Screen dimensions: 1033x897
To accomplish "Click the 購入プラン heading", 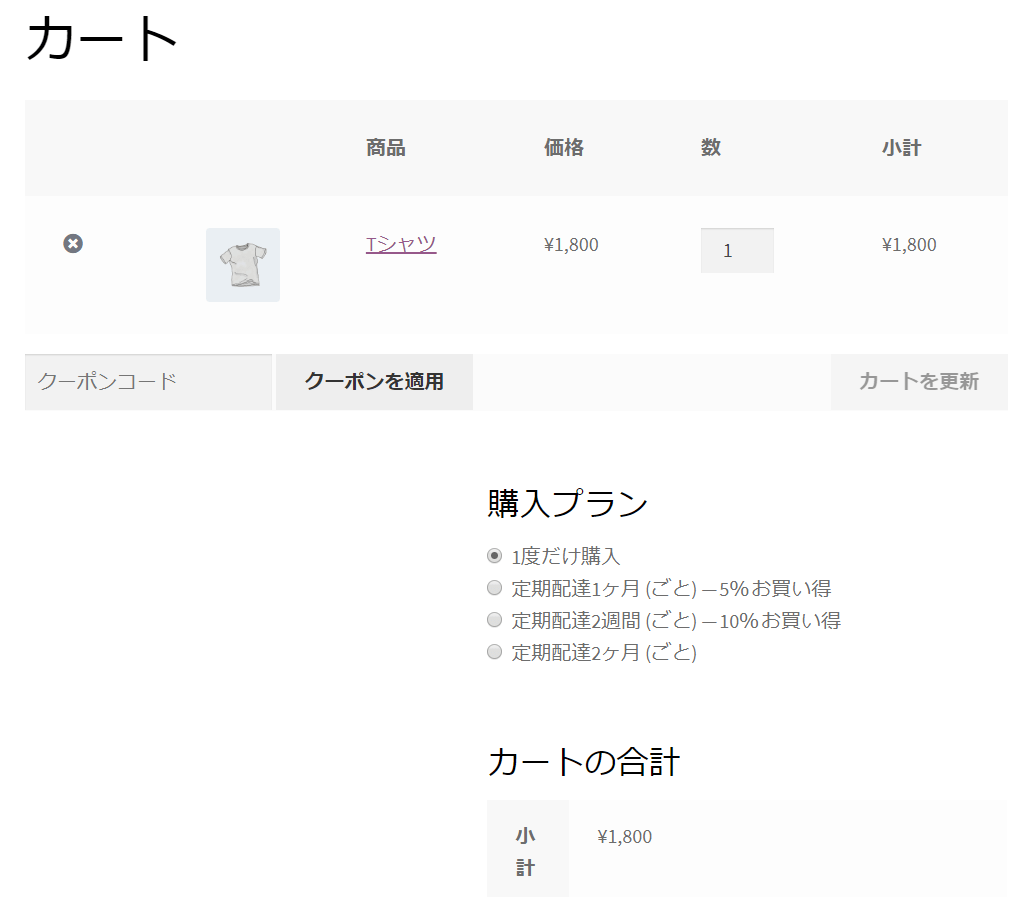I will pos(568,504).
